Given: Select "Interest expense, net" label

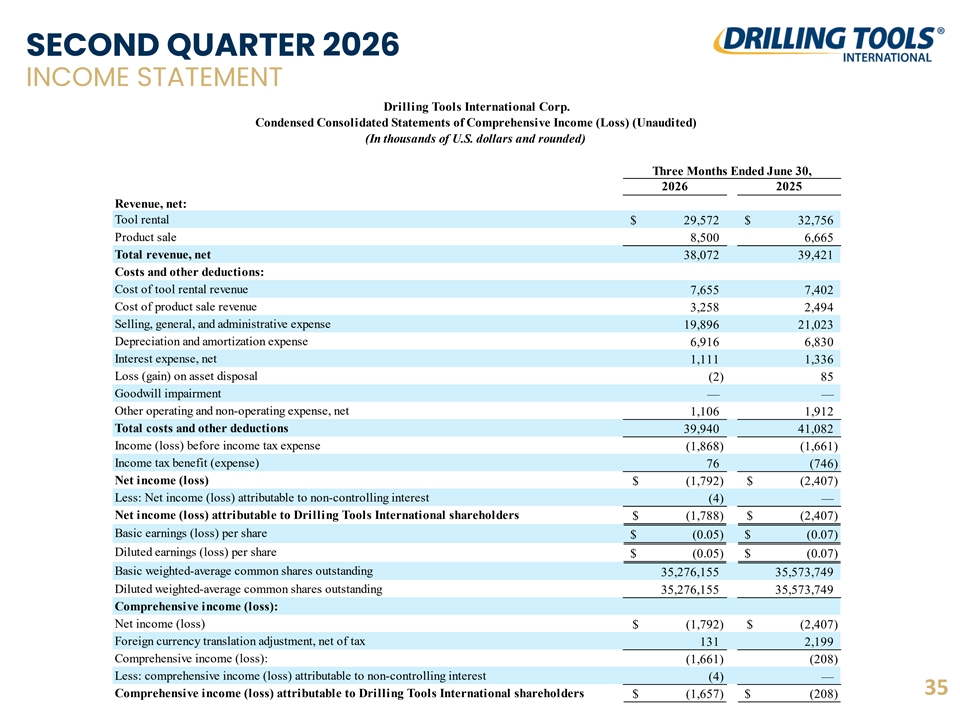Looking at the screenshot, I should 165,359.
